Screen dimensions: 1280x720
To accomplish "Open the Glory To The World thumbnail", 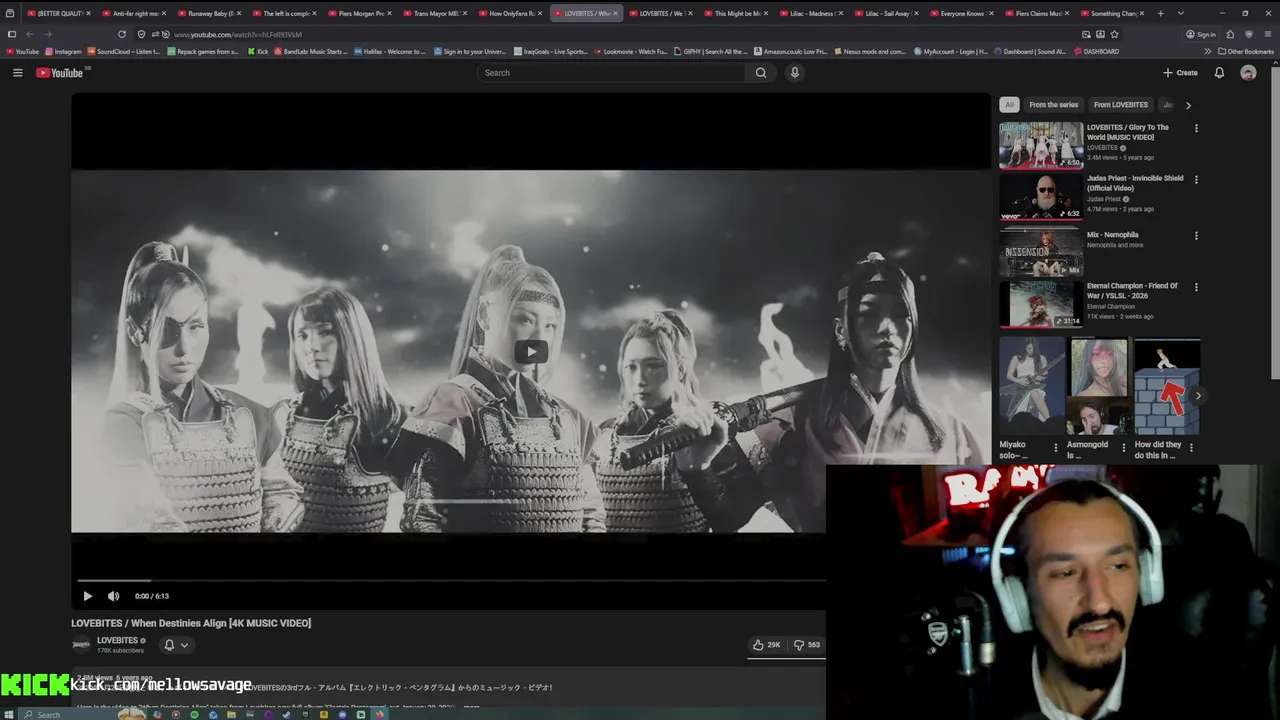I will 1041,145.
